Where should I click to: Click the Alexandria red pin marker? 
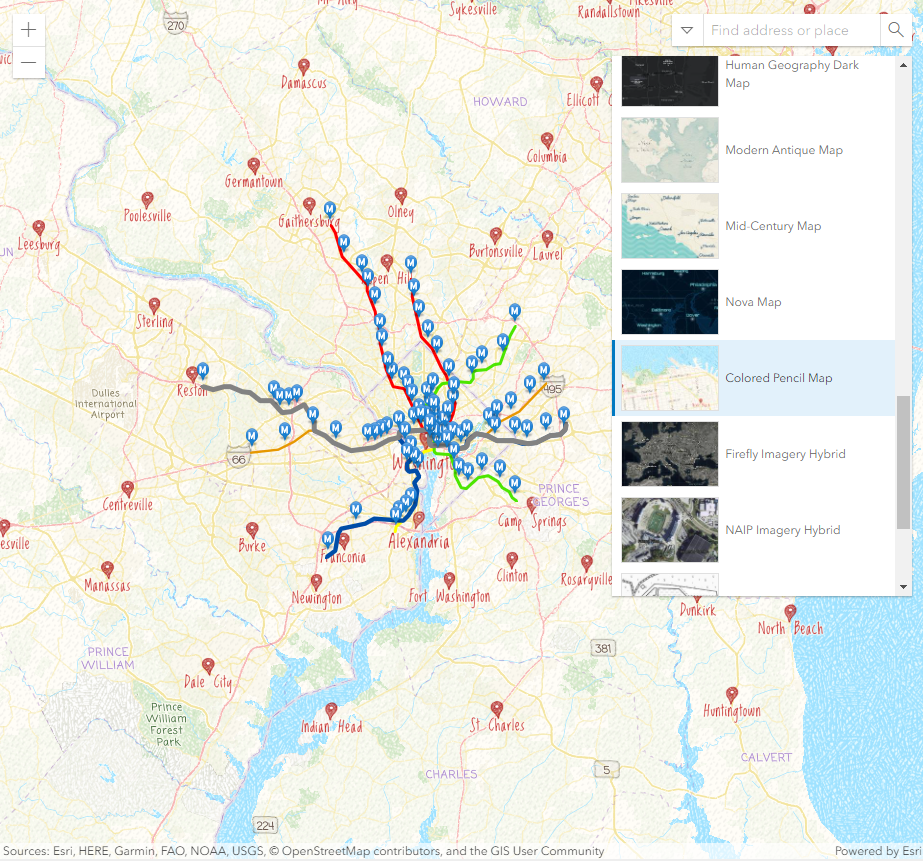pos(419,519)
